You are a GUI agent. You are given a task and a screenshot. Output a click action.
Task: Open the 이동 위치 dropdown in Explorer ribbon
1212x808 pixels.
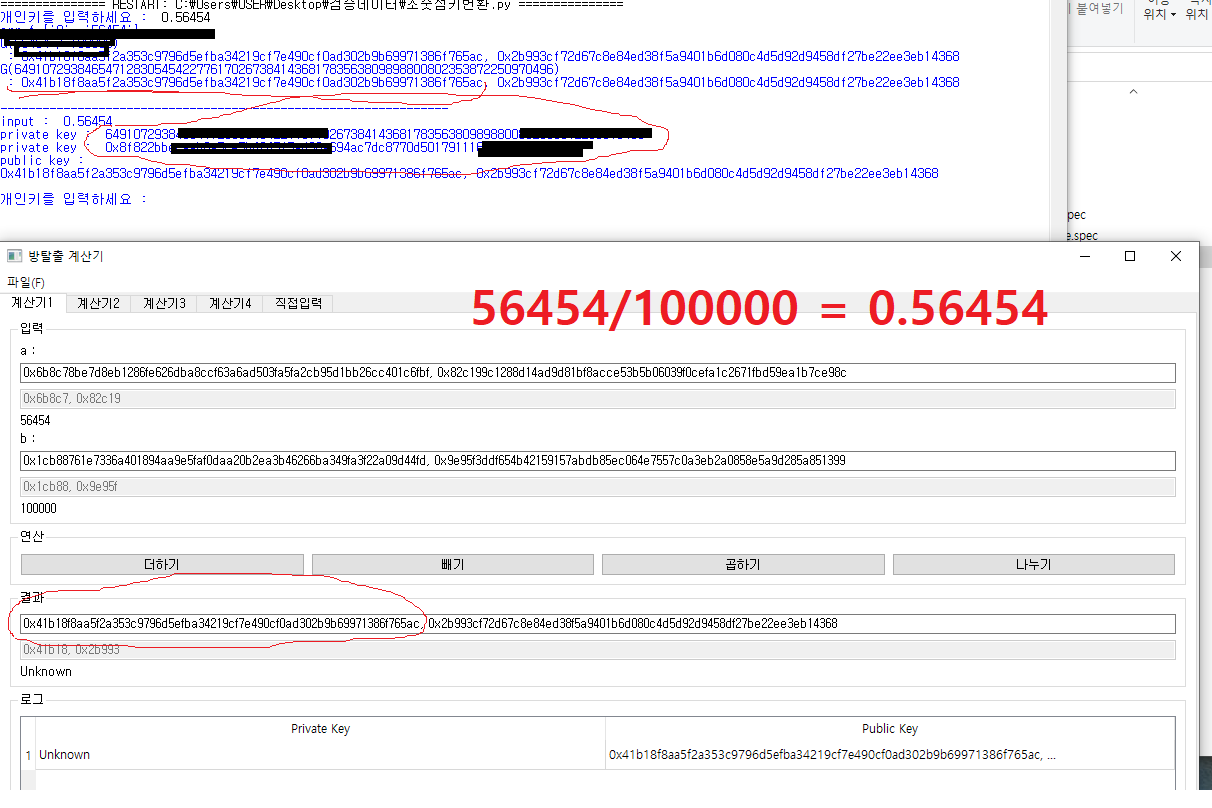tap(1160, 12)
